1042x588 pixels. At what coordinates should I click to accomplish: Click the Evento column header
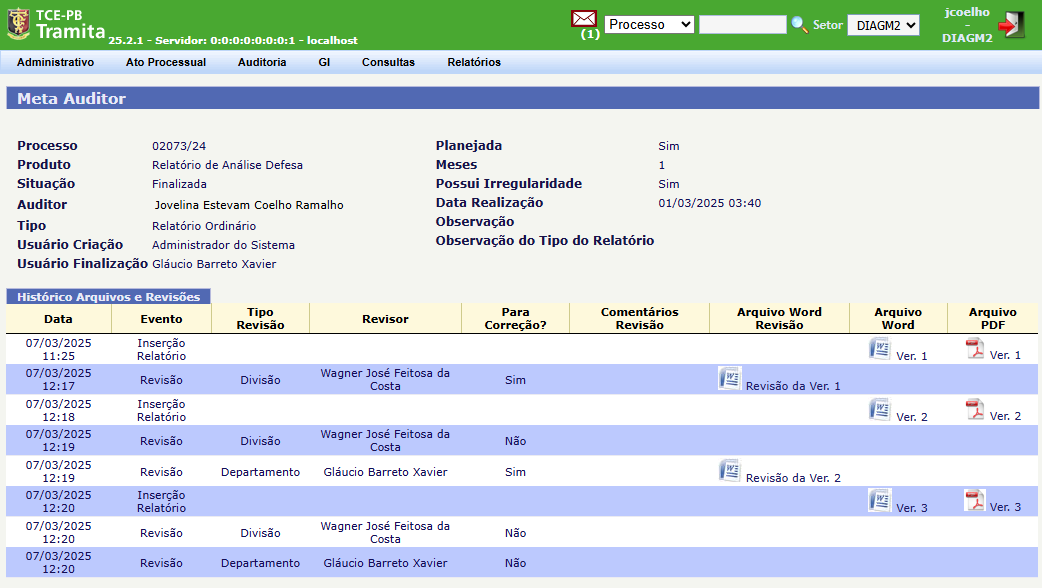pos(161,319)
